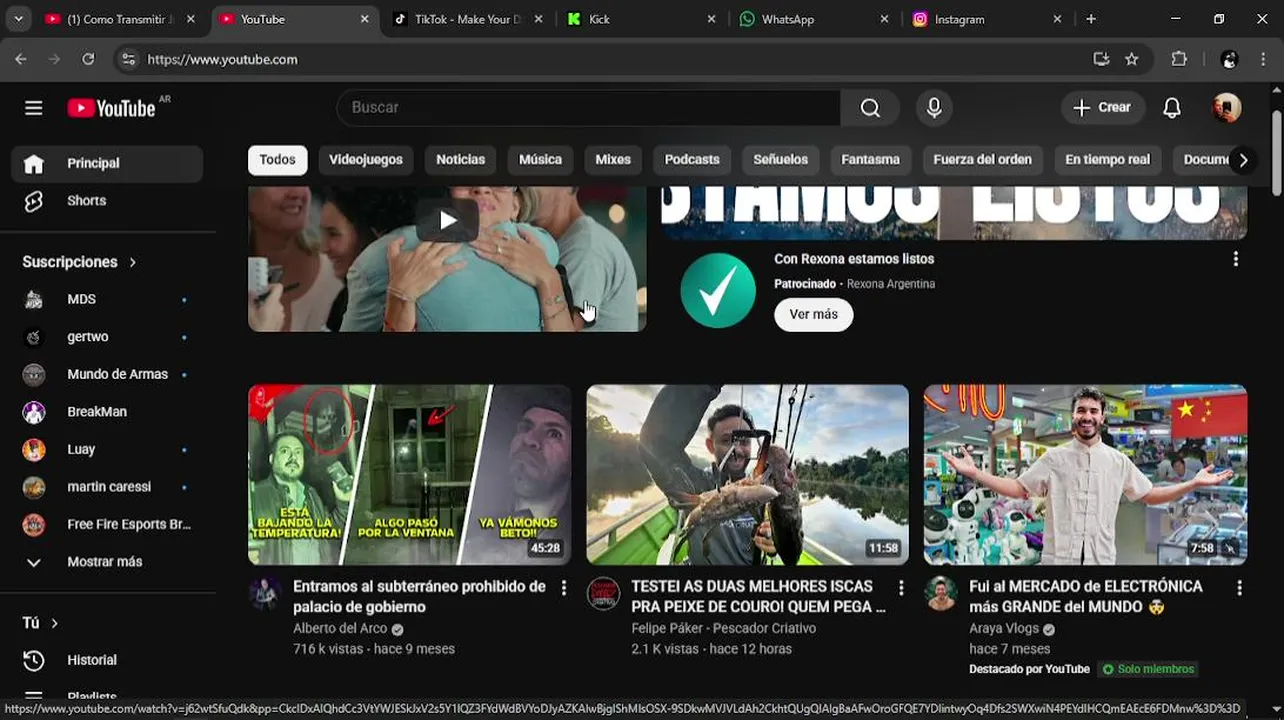Go to Principal in sidebar

pos(108,164)
